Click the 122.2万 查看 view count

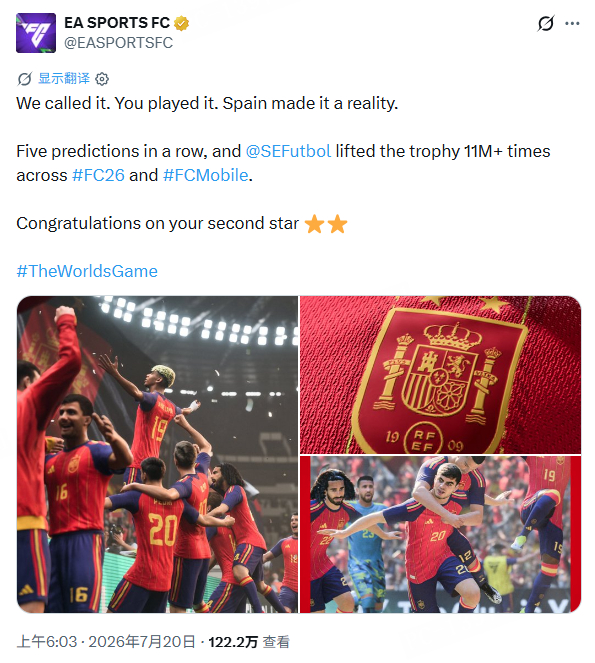coord(249,642)
